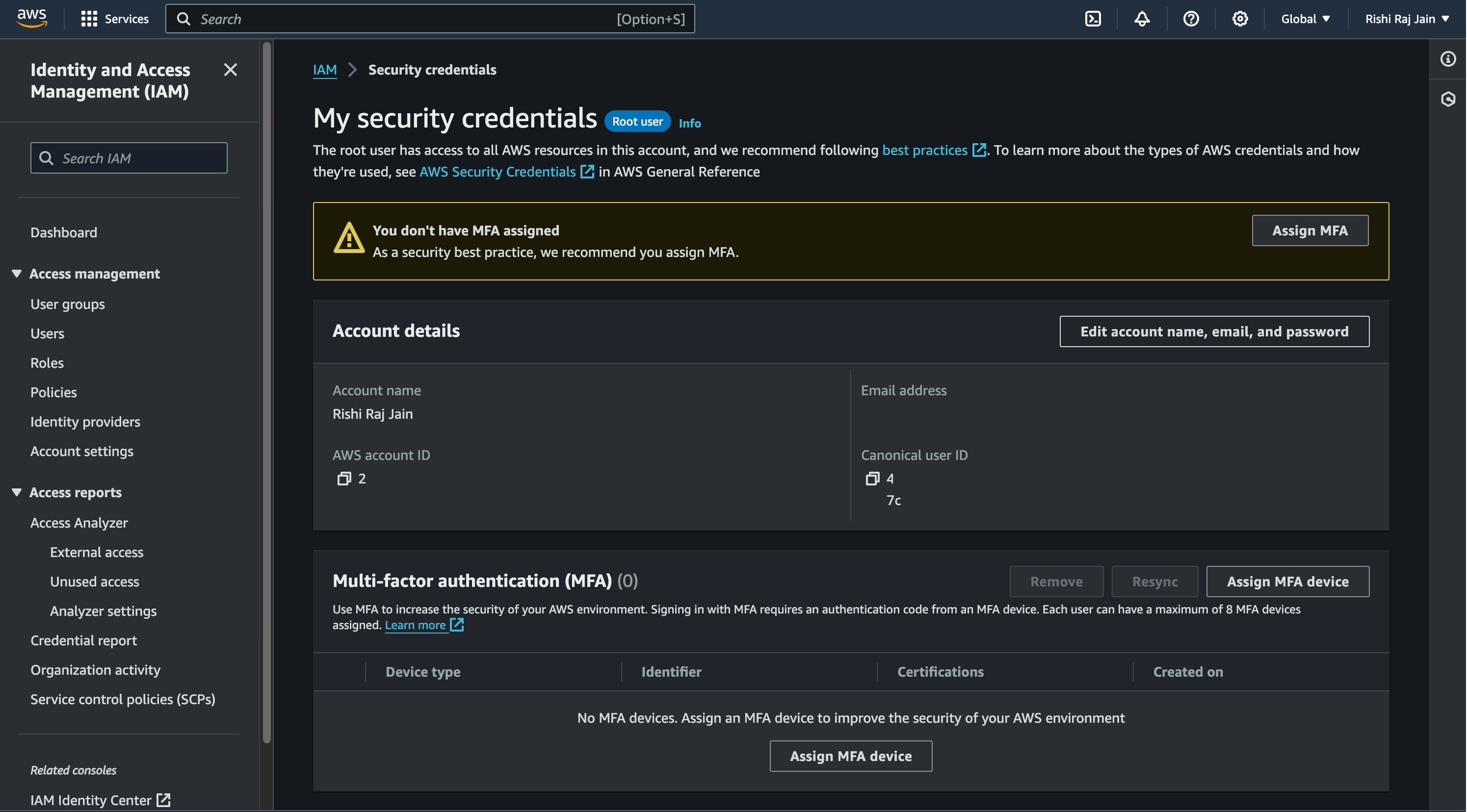Click Edit account name email and password
1467x812 pixels.
tap(1214, 331)
